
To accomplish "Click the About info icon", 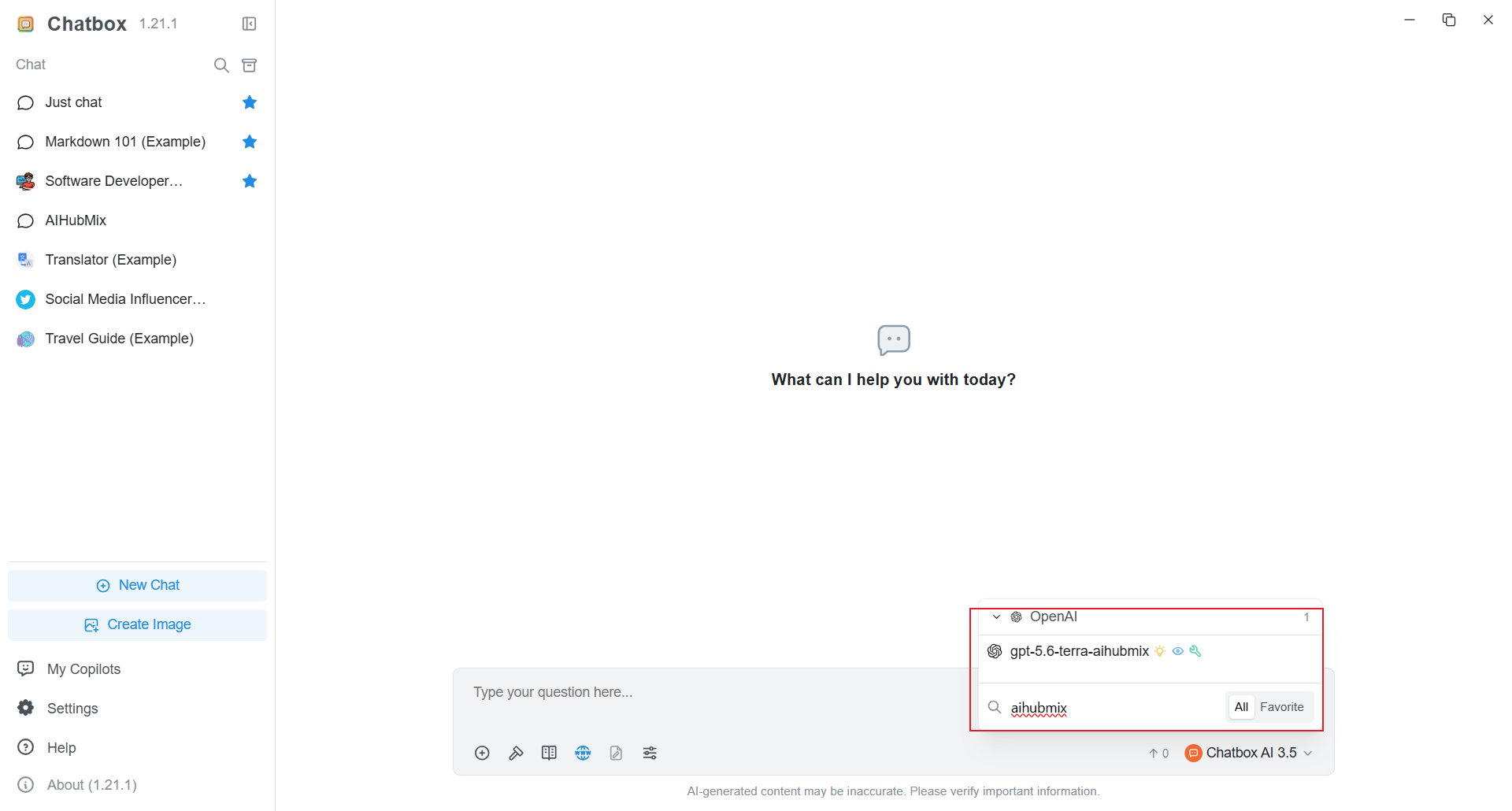I will 26,785.
